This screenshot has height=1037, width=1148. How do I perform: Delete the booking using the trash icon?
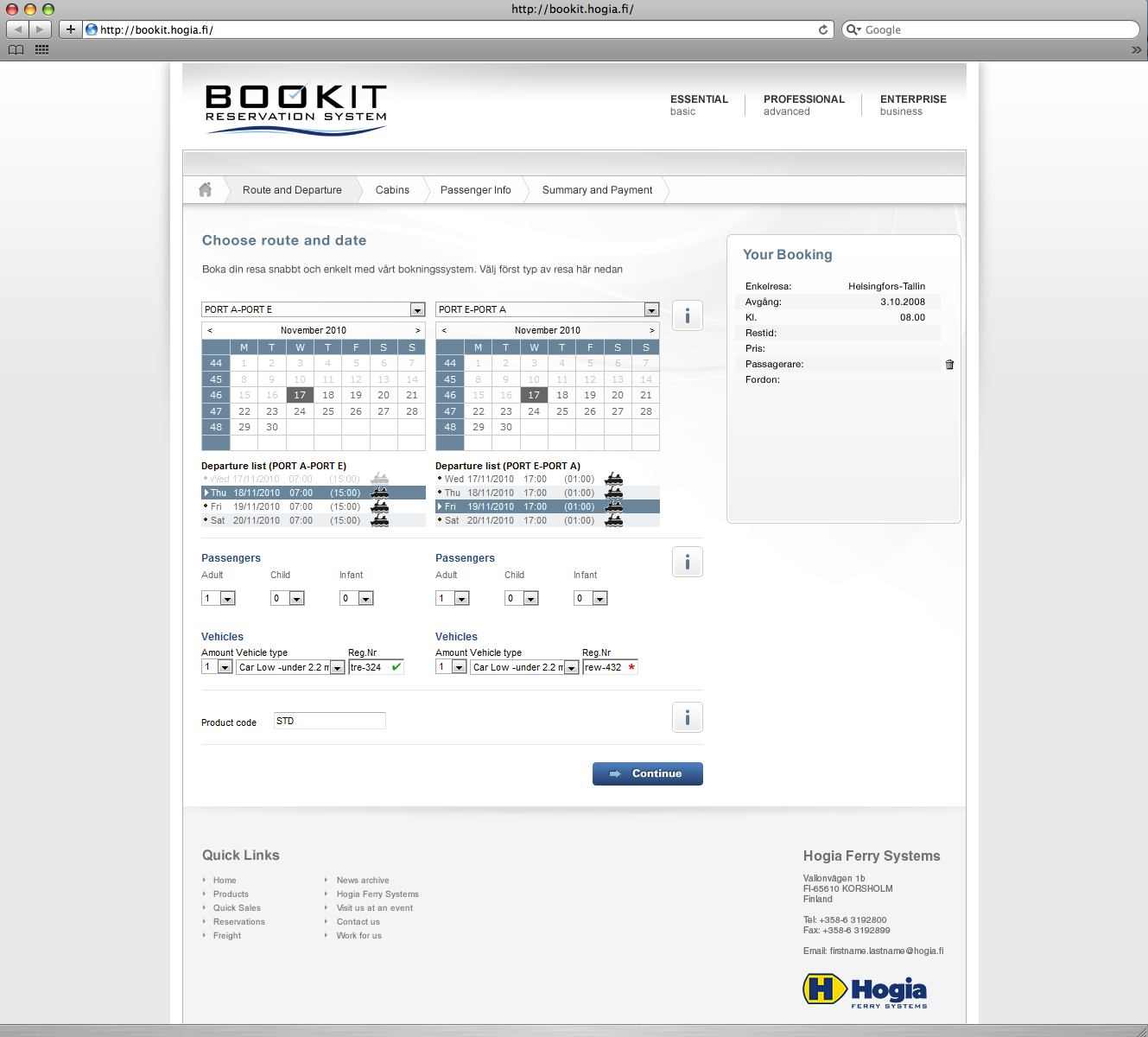tap(949, 365)
